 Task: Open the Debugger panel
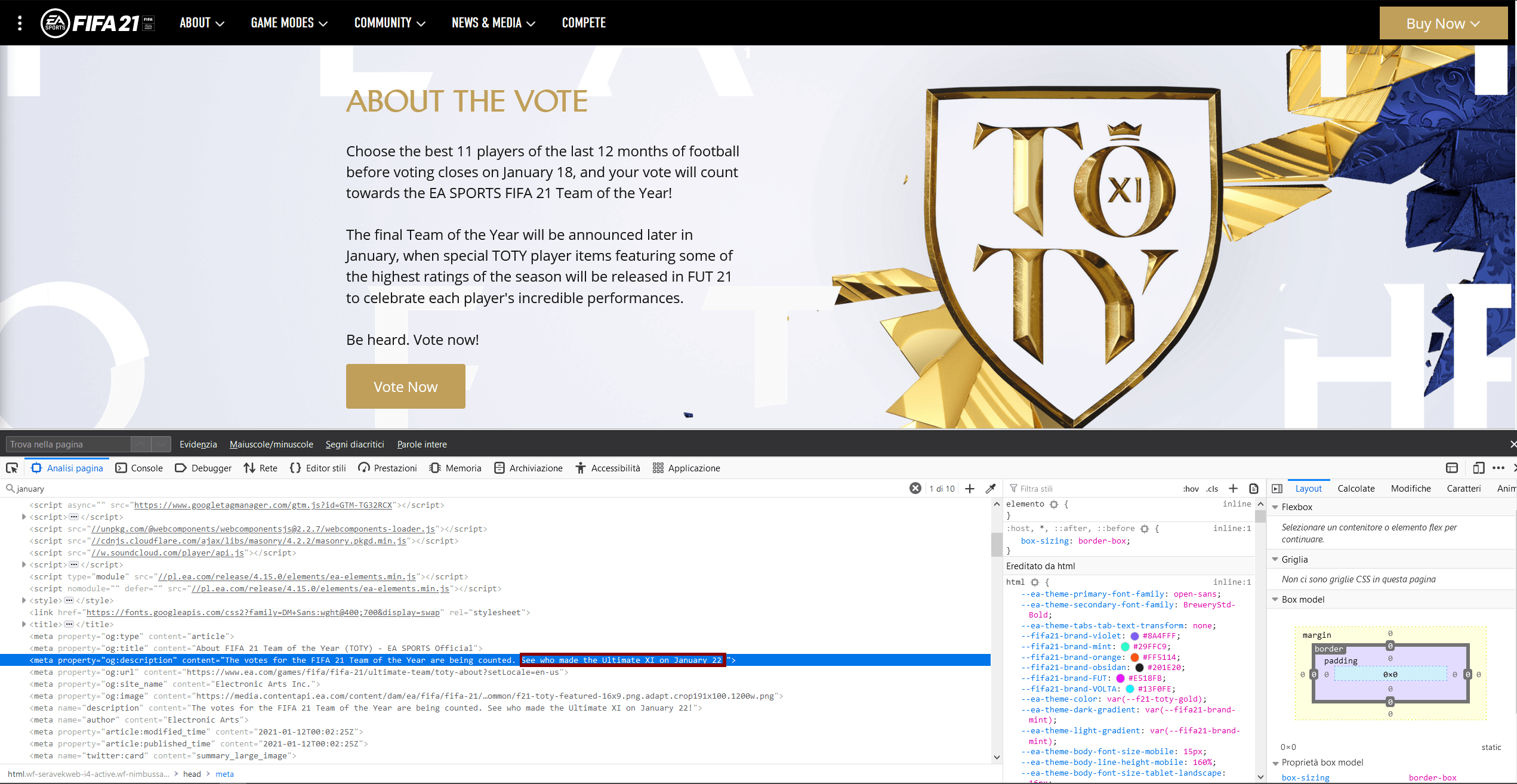click(203, 468)
